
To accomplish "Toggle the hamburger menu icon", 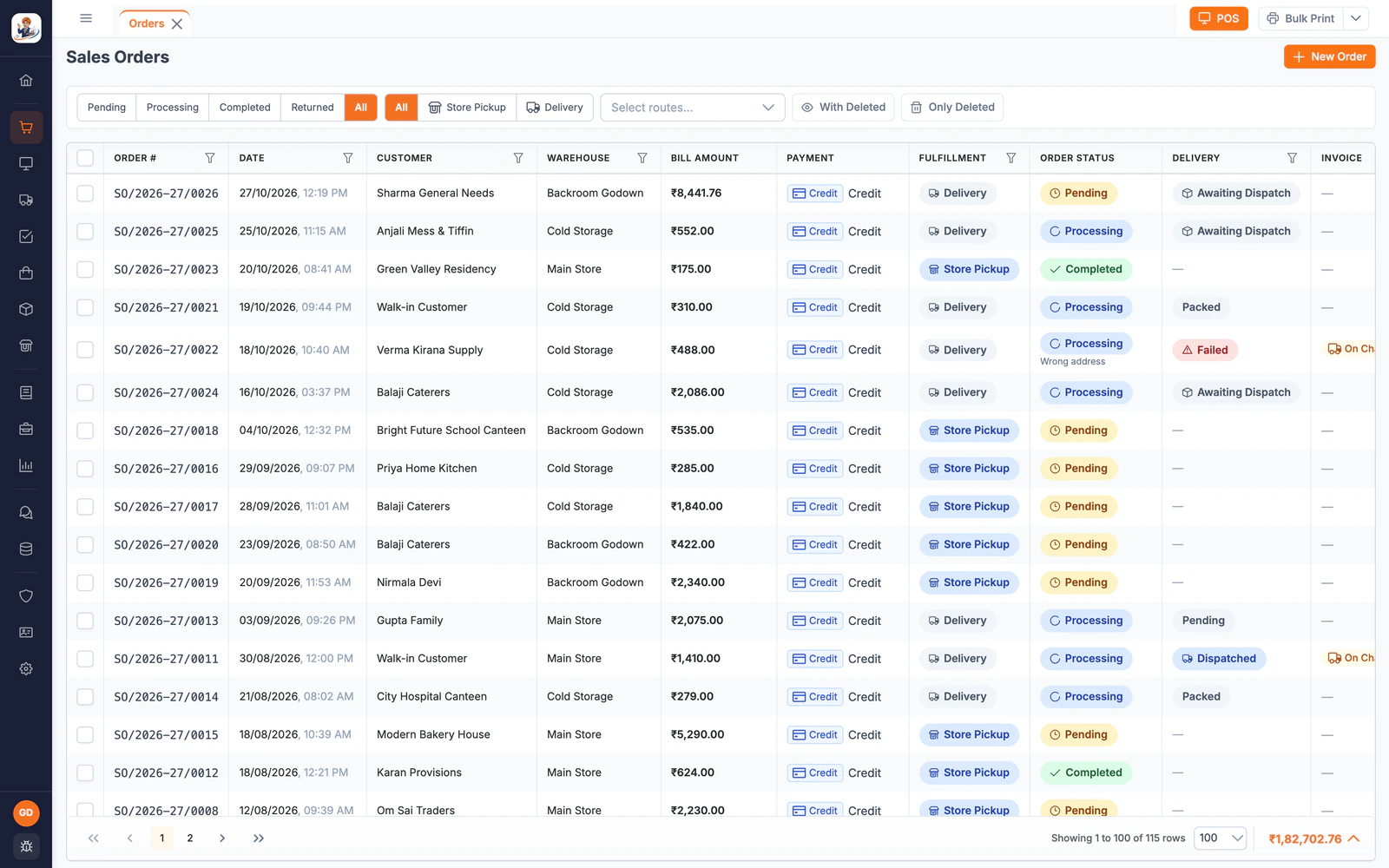I will (x=86, y=18).
